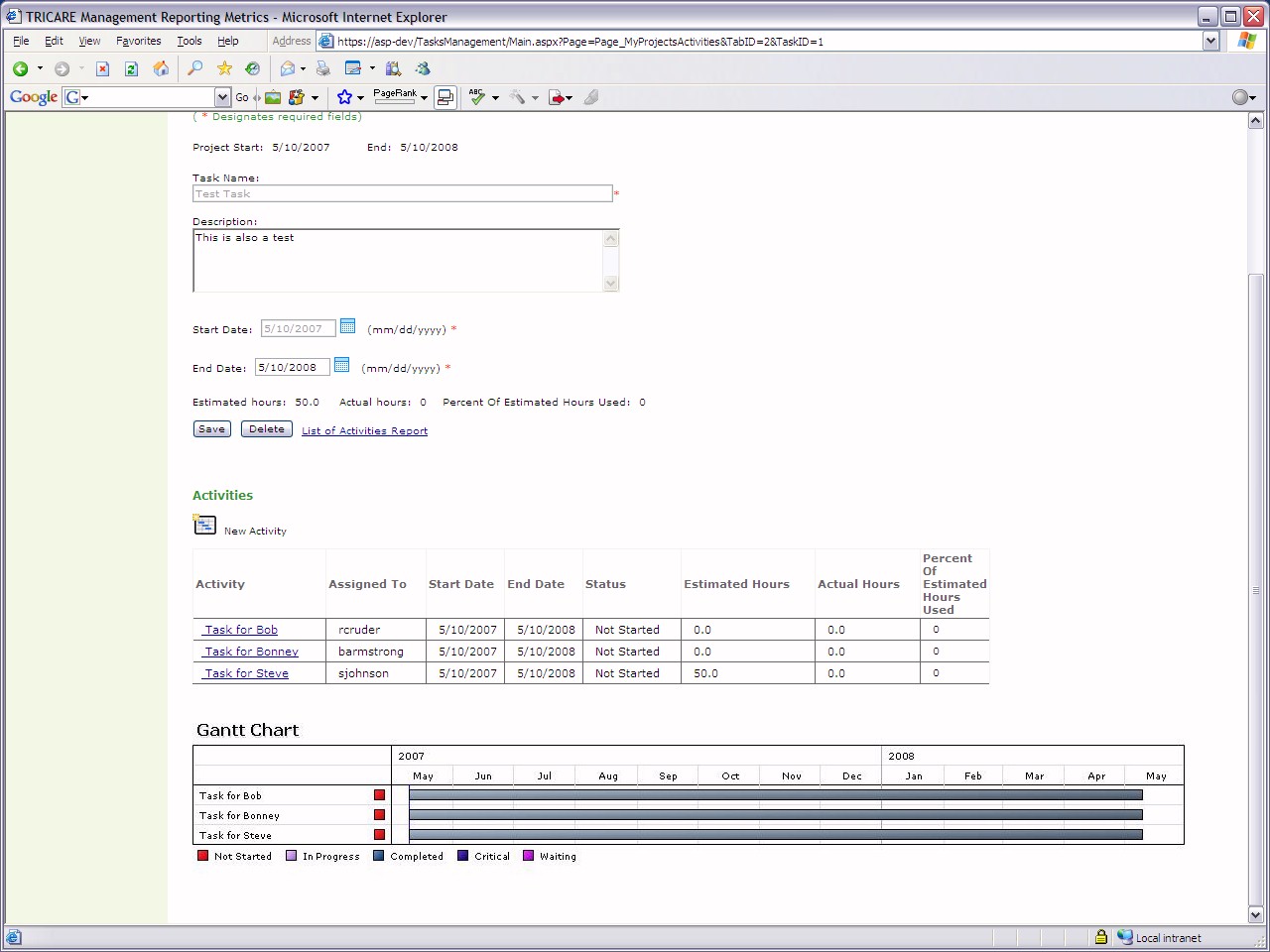The height and width of the screenshot is (952, 1270).
Task: Open calendar picker next to End Date
Action: click(x=341, y=365)
